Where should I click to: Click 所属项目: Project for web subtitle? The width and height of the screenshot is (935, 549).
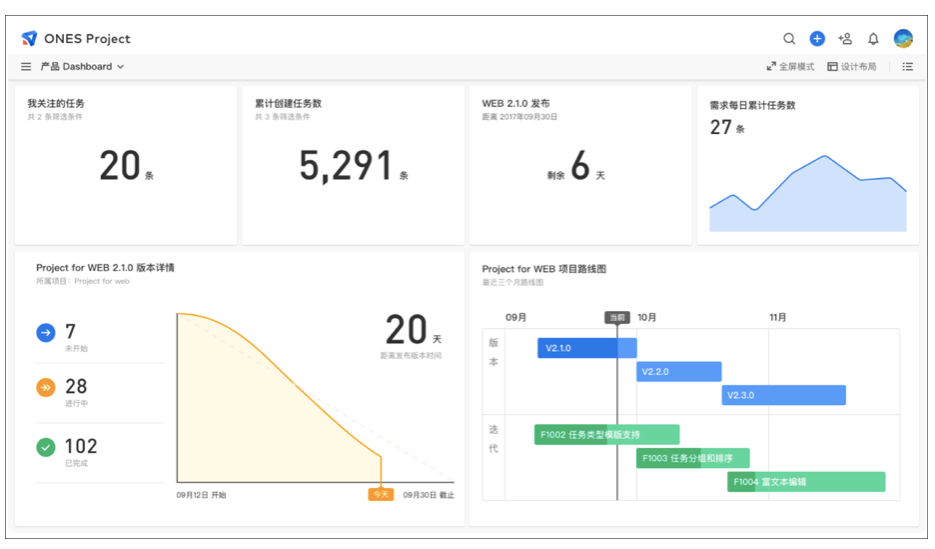[83, 281]
